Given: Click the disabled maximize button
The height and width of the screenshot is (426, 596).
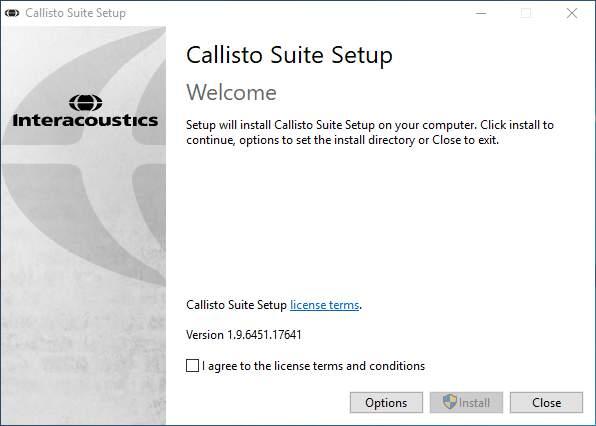Looking at the screenshot, I should 526,13.
